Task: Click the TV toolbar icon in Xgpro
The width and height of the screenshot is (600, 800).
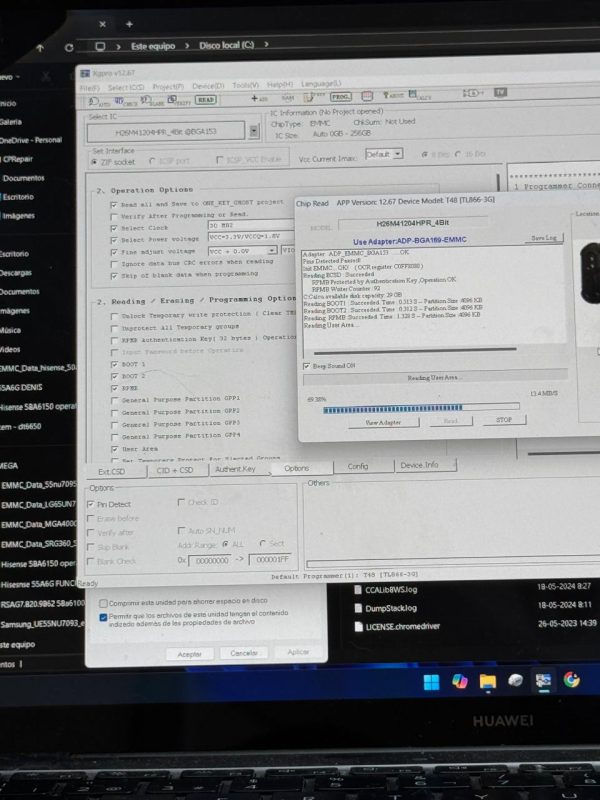Action: (x=501, y=92)
